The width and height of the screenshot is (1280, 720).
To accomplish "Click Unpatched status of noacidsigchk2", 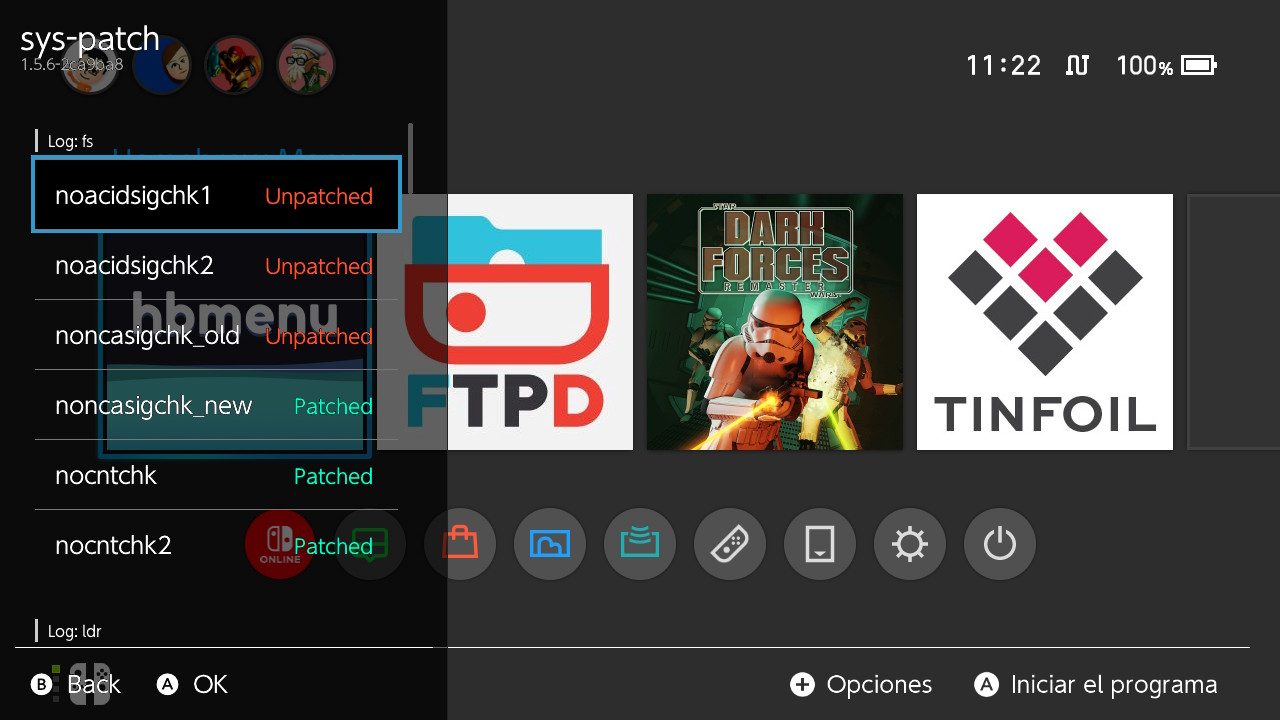I will pyautogui.click(x=319, y=267).
